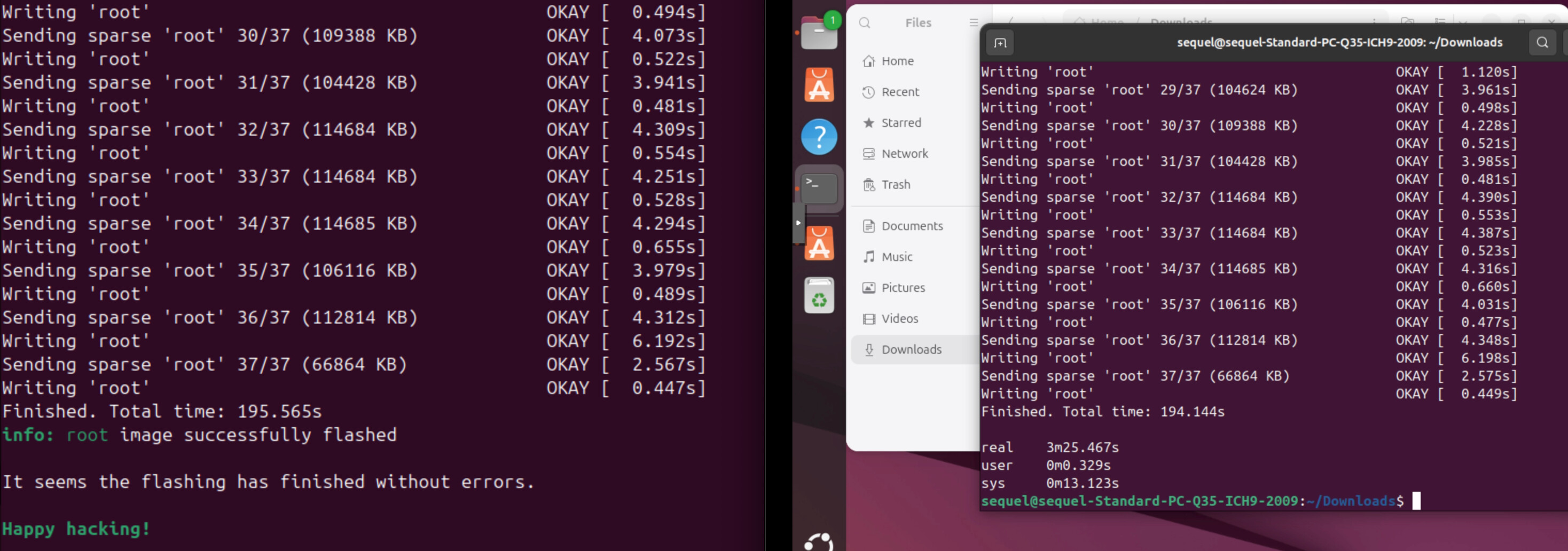
Task: Open Trash in the Files sidebar
Action: click(x=896, y=185)
